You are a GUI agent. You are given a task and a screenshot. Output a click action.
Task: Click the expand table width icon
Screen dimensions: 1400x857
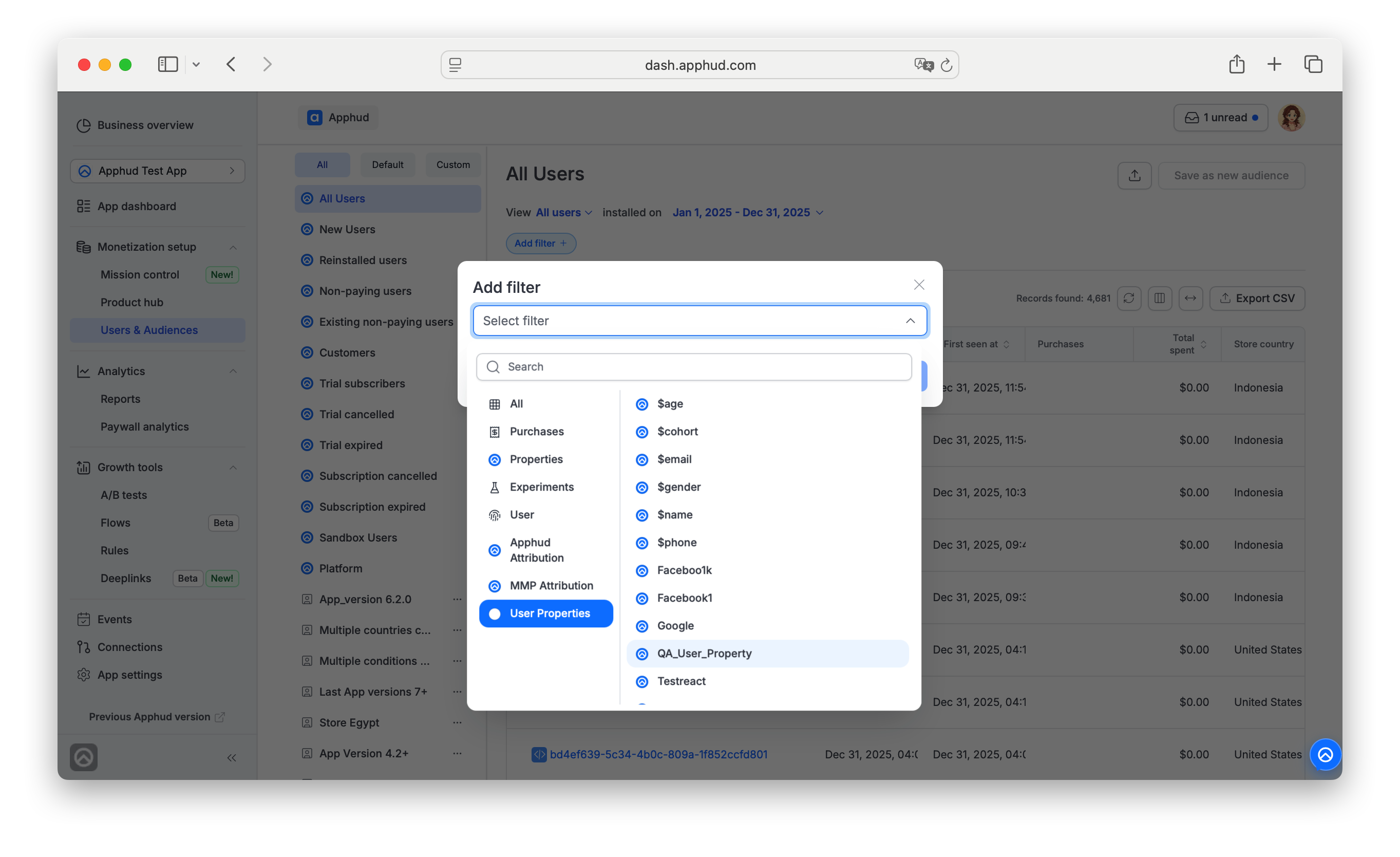[1190, 299]
